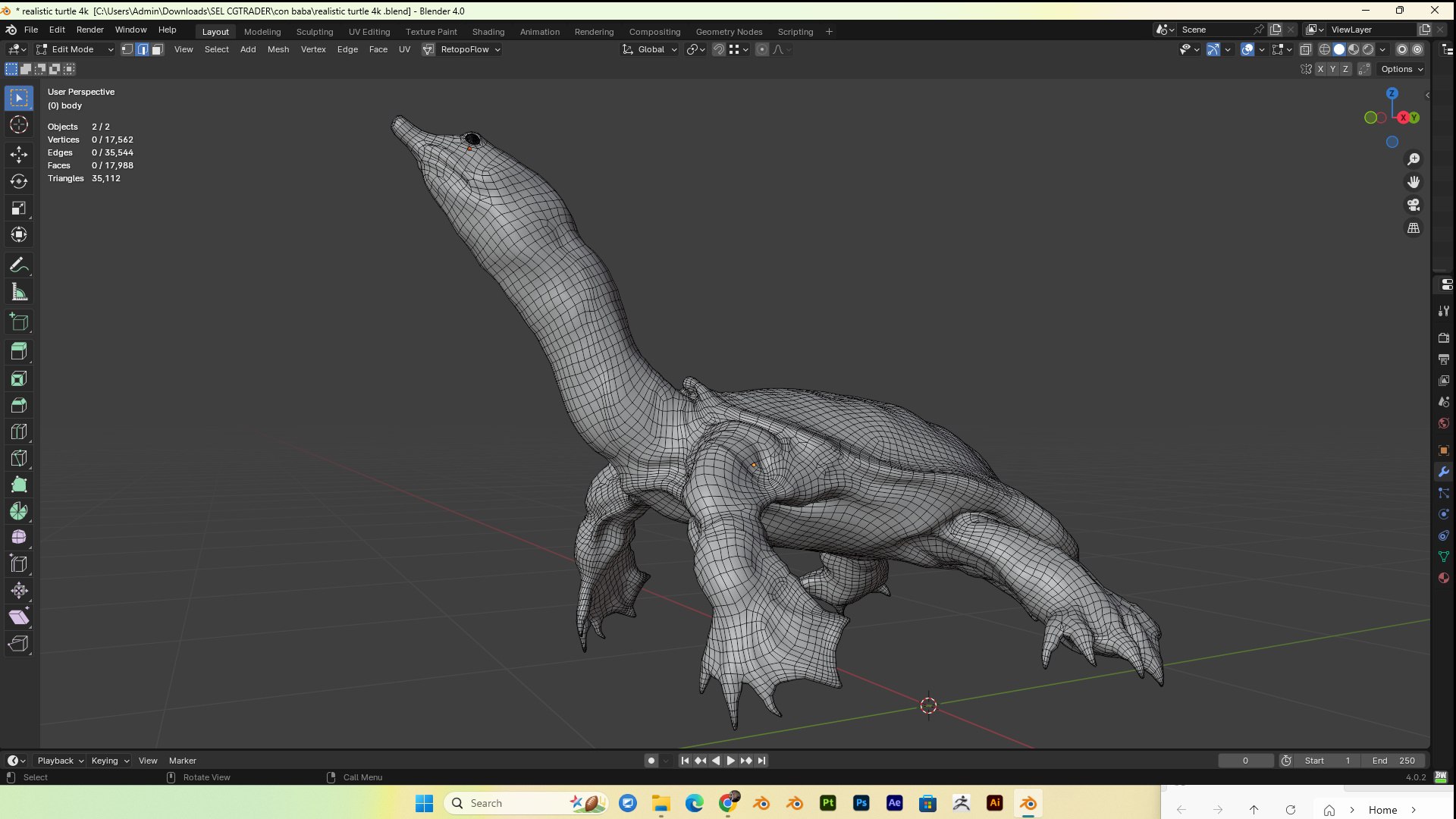
Task: Select the Move tool
Action: point(19,155)
